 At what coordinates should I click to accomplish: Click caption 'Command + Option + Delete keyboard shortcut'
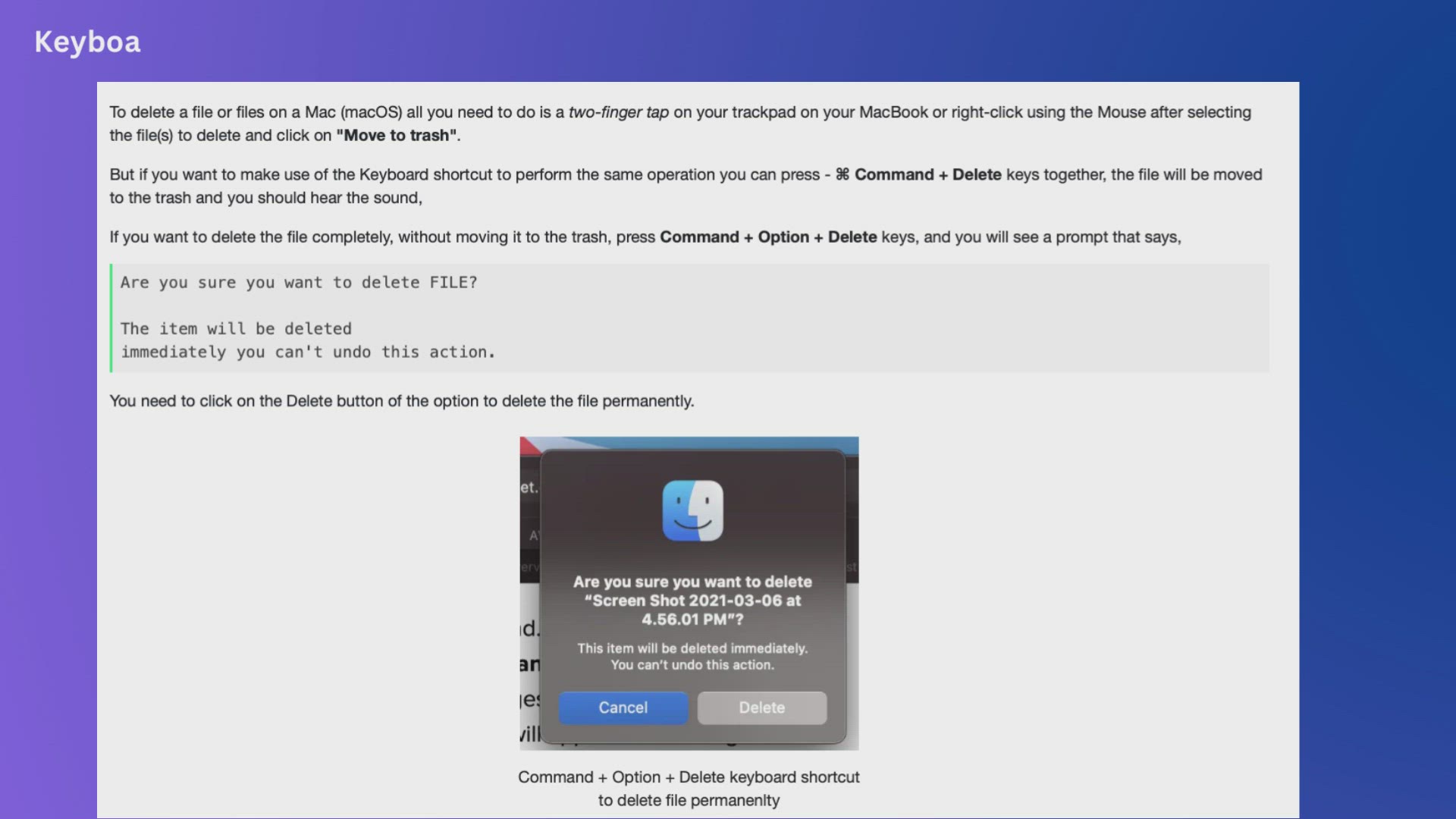(x=689, y=777)
